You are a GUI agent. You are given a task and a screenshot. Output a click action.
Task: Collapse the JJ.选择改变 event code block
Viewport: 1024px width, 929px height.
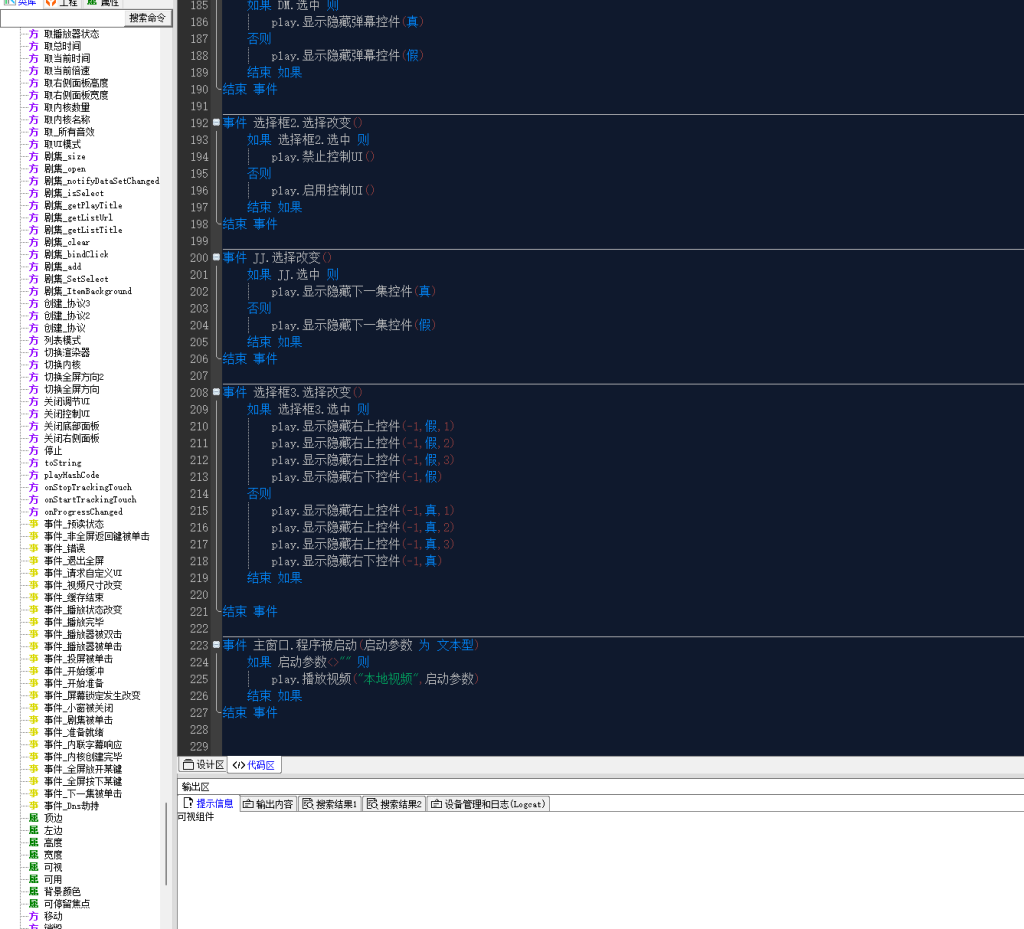(x=216, y=258)
